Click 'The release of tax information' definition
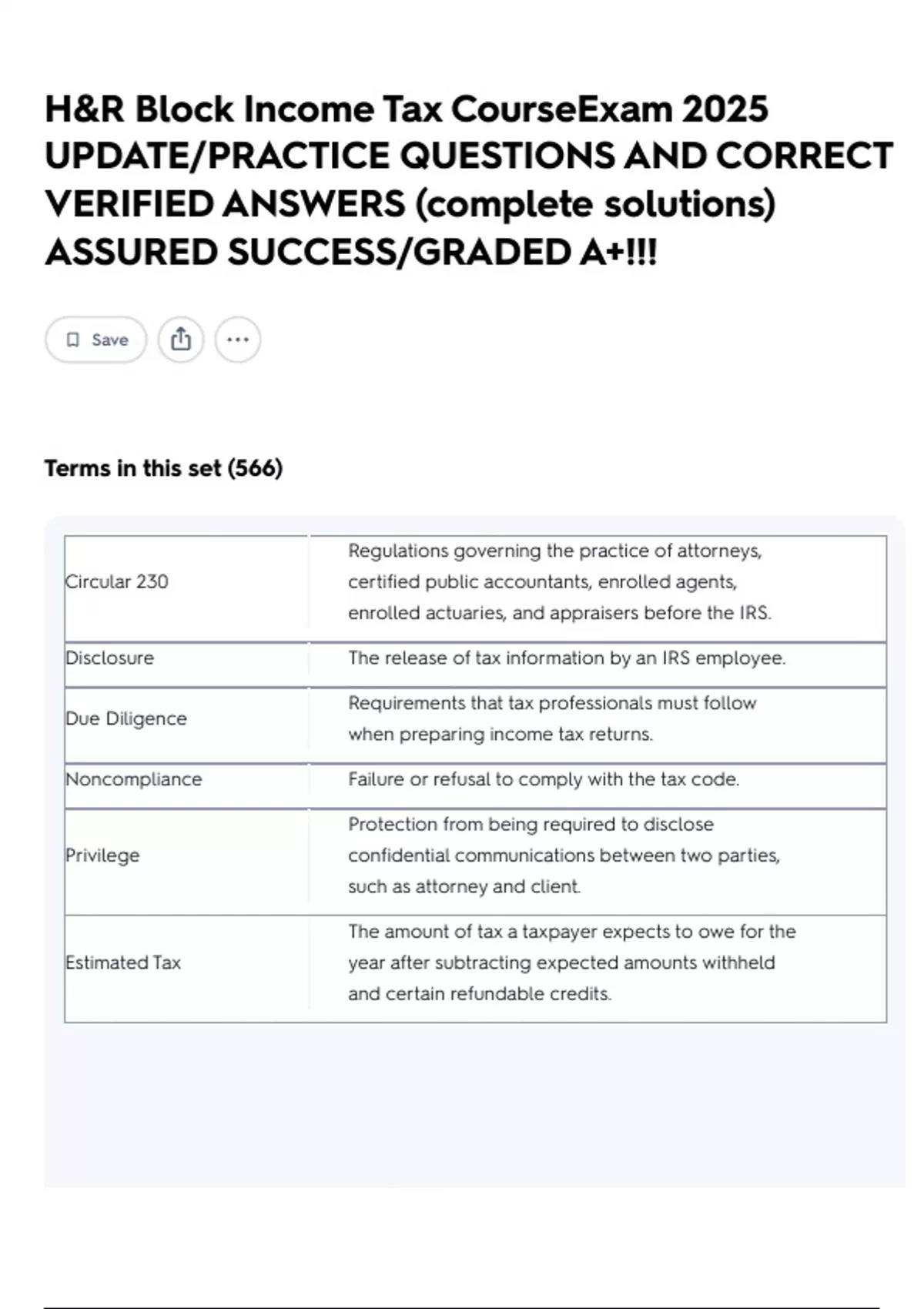This screenshot has width=924, height=1309. coord(567,658)
